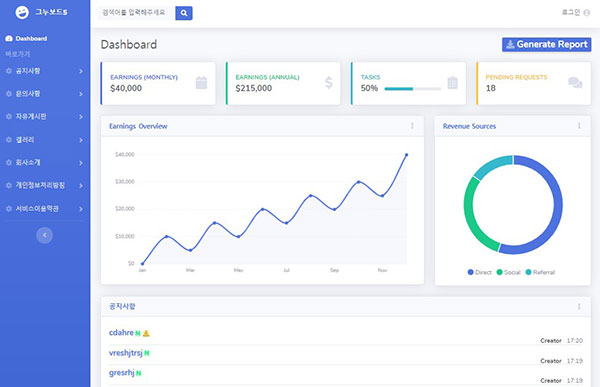Click the 로그인 login link
The width and height of the screenshot is (600, 387).
coord(571,13)
